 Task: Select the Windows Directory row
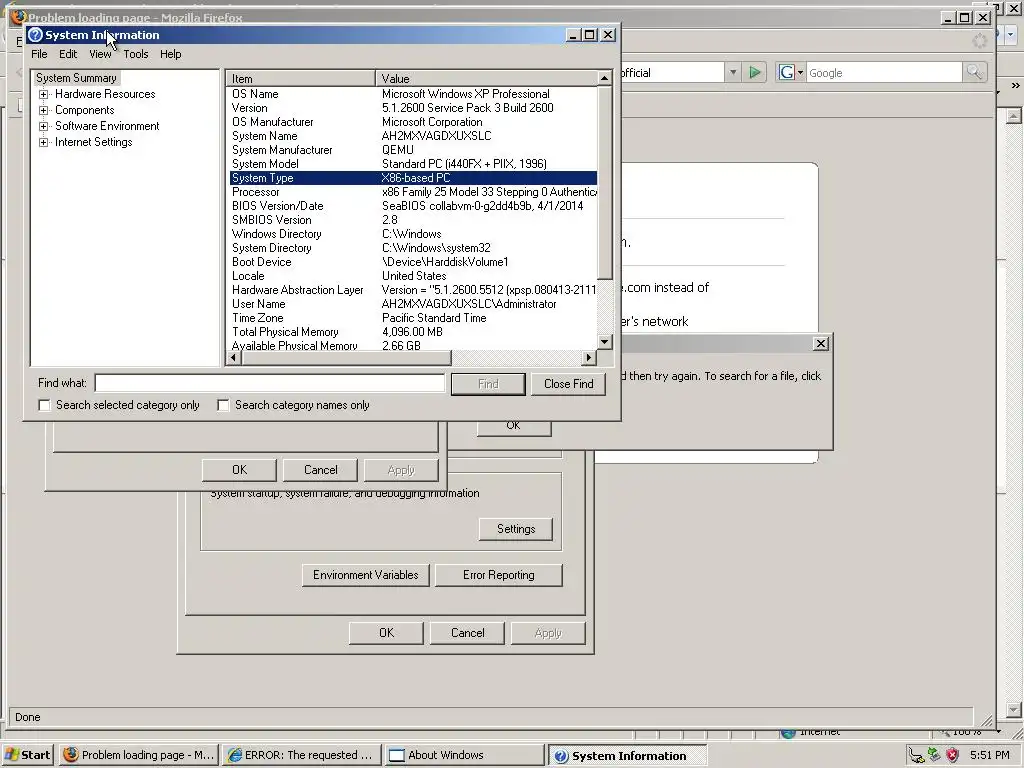point(413,234)
